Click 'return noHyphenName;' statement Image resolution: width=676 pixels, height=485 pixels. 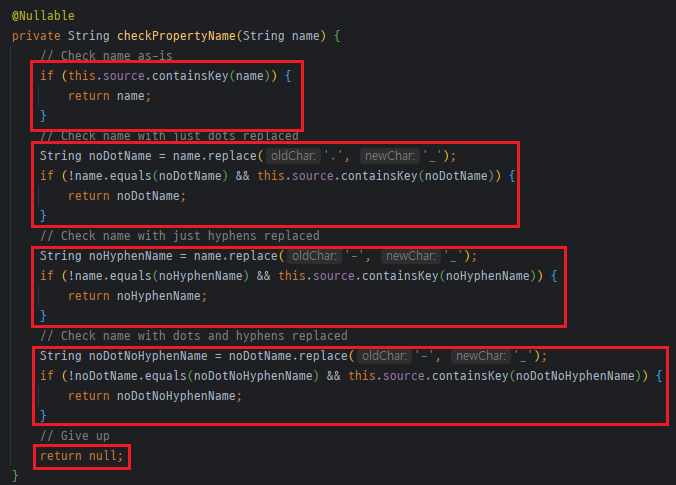(x=138, y=296)
